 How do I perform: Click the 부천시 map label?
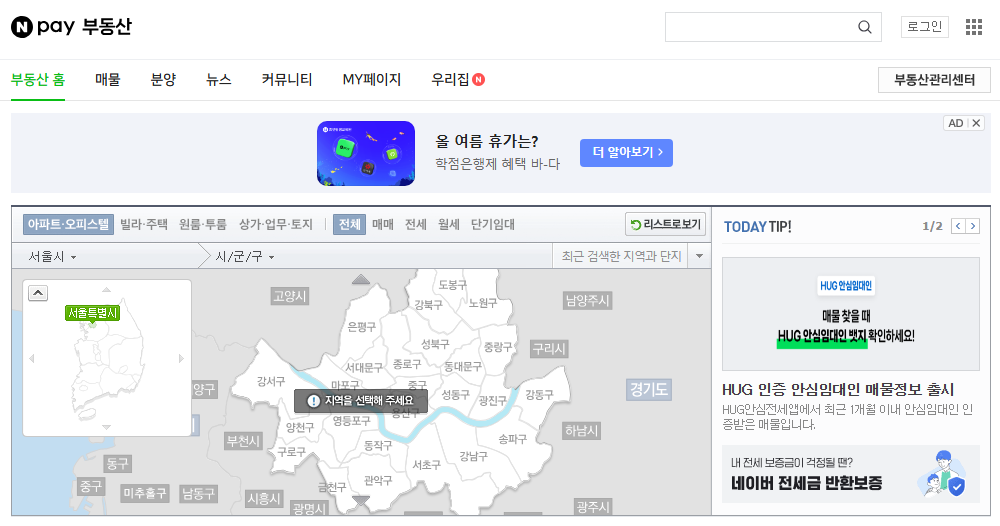pos(244,441)
